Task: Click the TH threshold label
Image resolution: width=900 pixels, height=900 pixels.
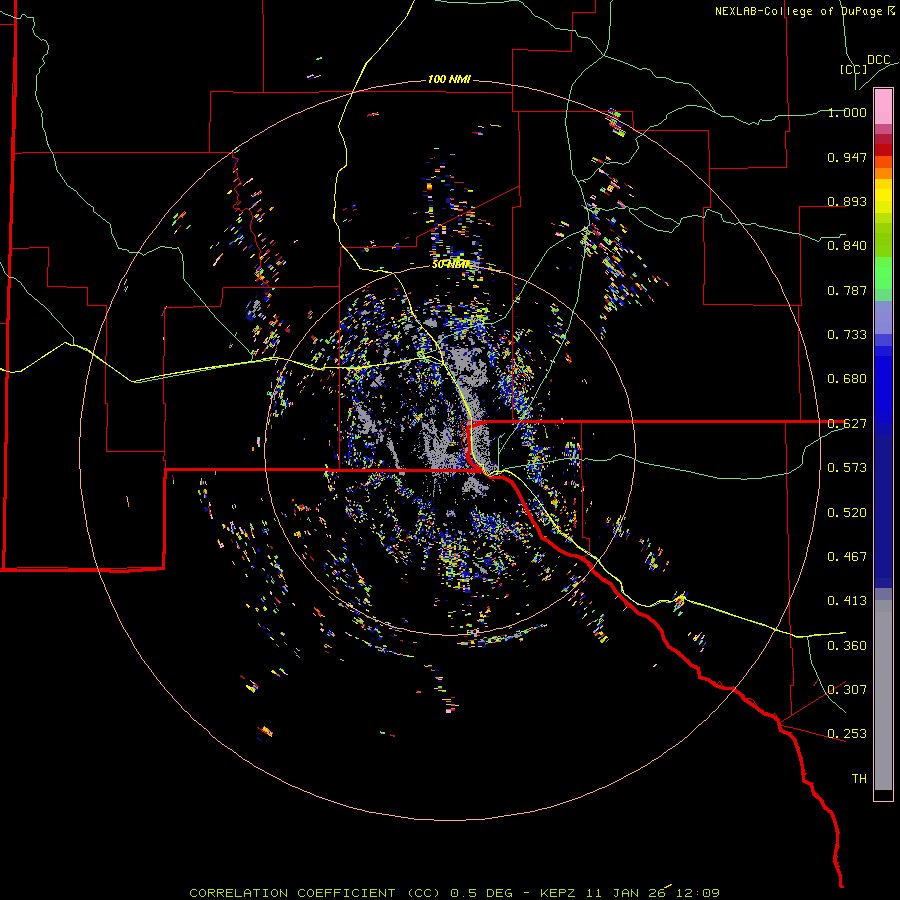Action: 859,779
